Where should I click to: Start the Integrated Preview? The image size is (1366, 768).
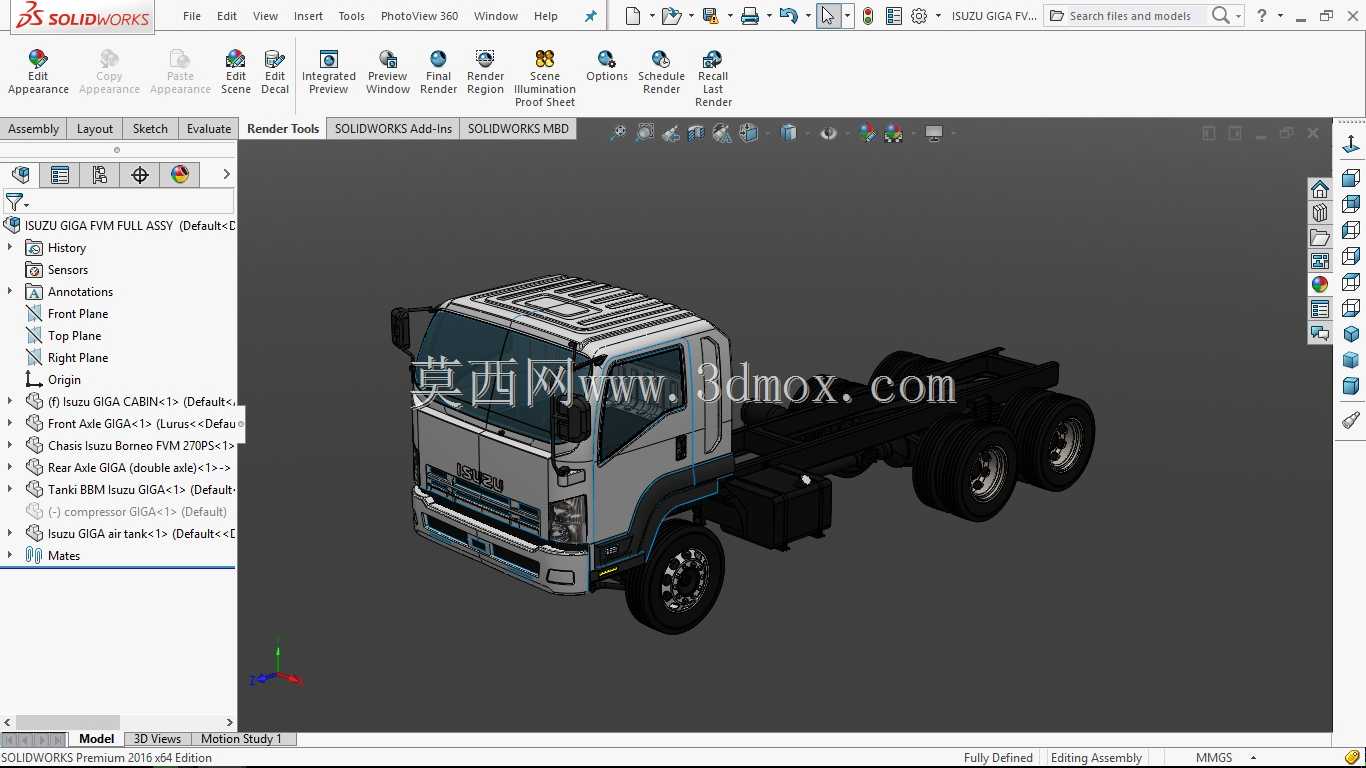pyautogui.click(x=329, y=72)
